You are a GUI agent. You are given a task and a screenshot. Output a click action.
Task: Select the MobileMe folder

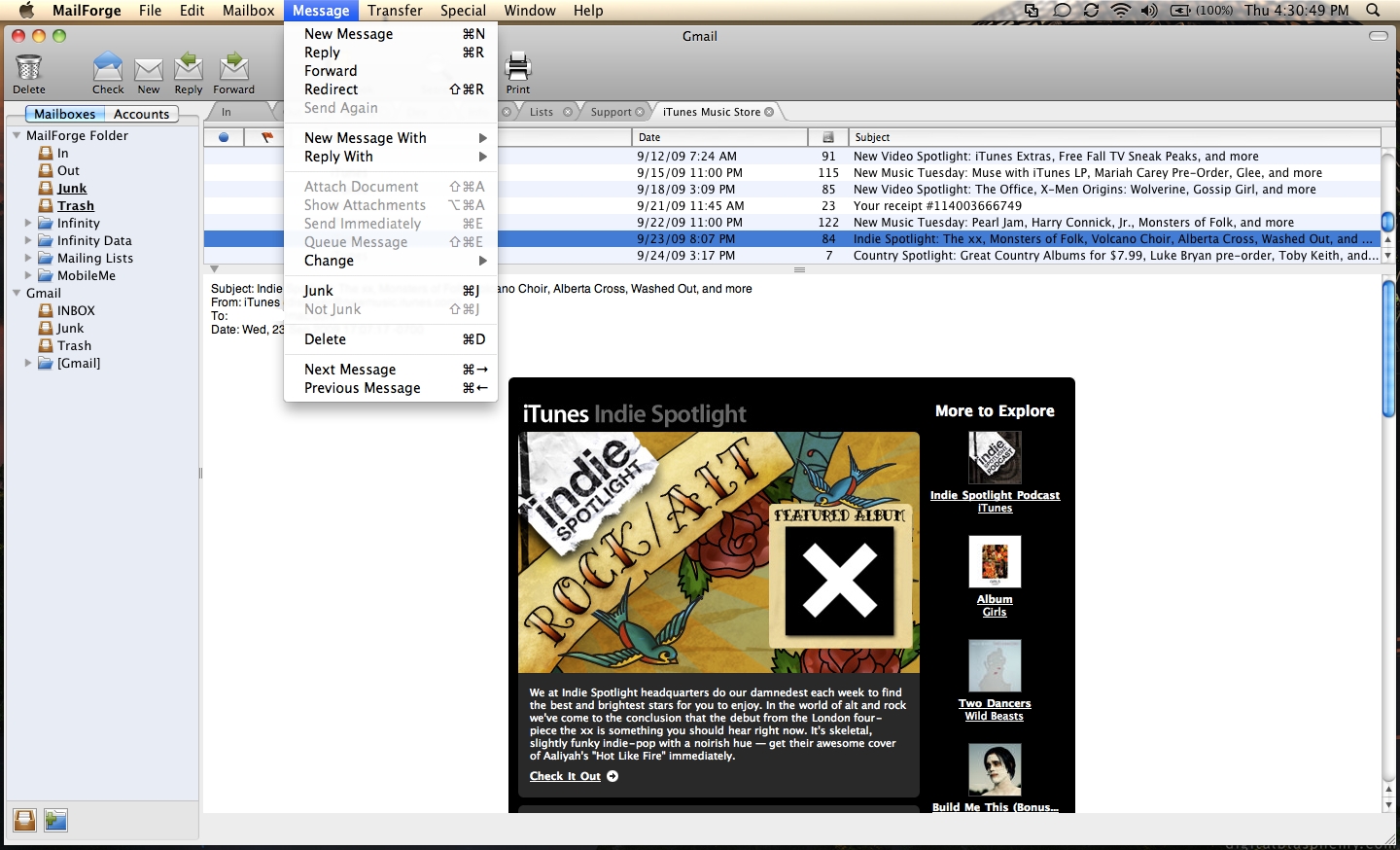point(86,275)
